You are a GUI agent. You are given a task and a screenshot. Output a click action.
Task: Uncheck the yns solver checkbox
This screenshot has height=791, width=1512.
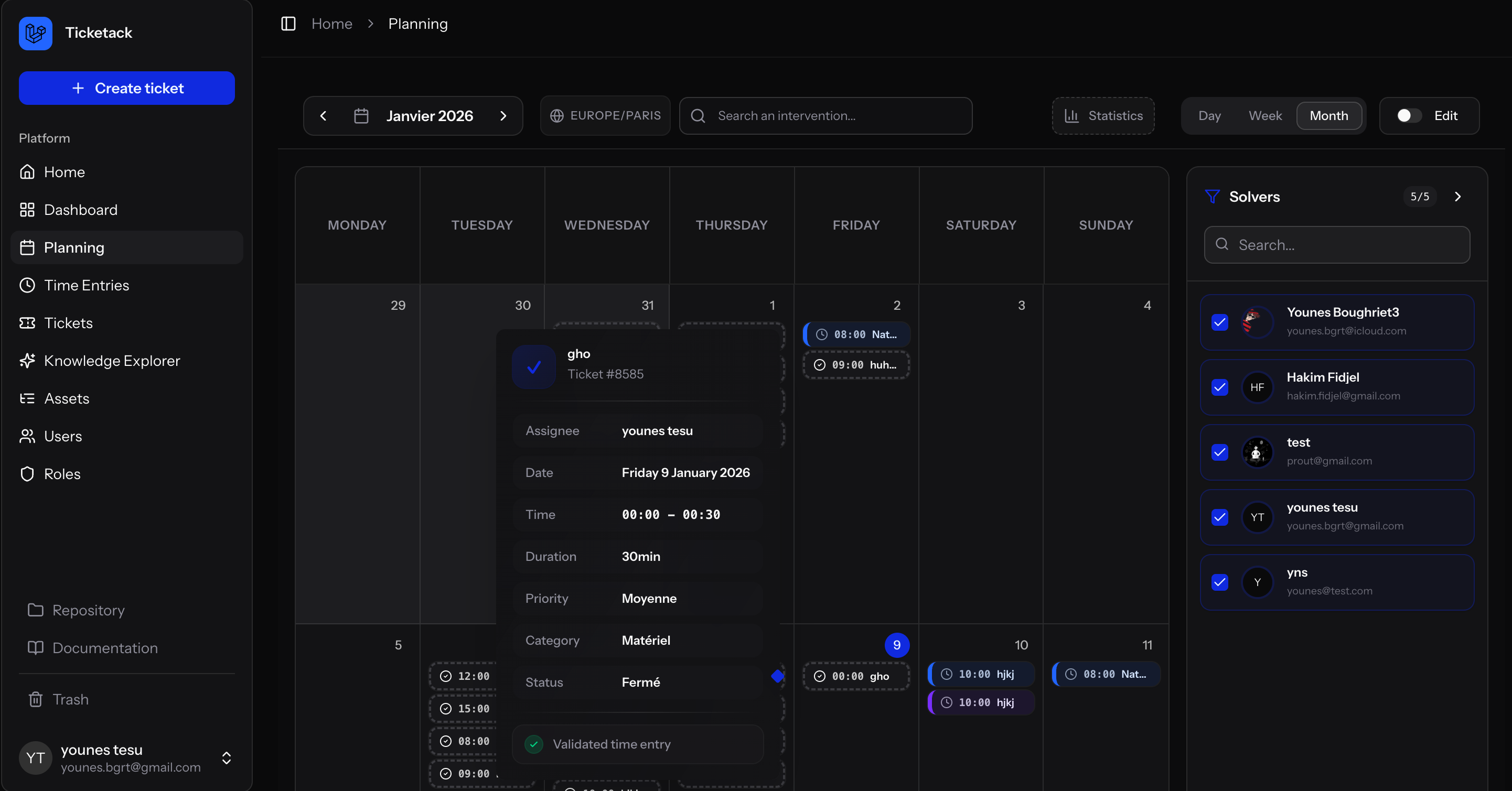(1219, 582)
